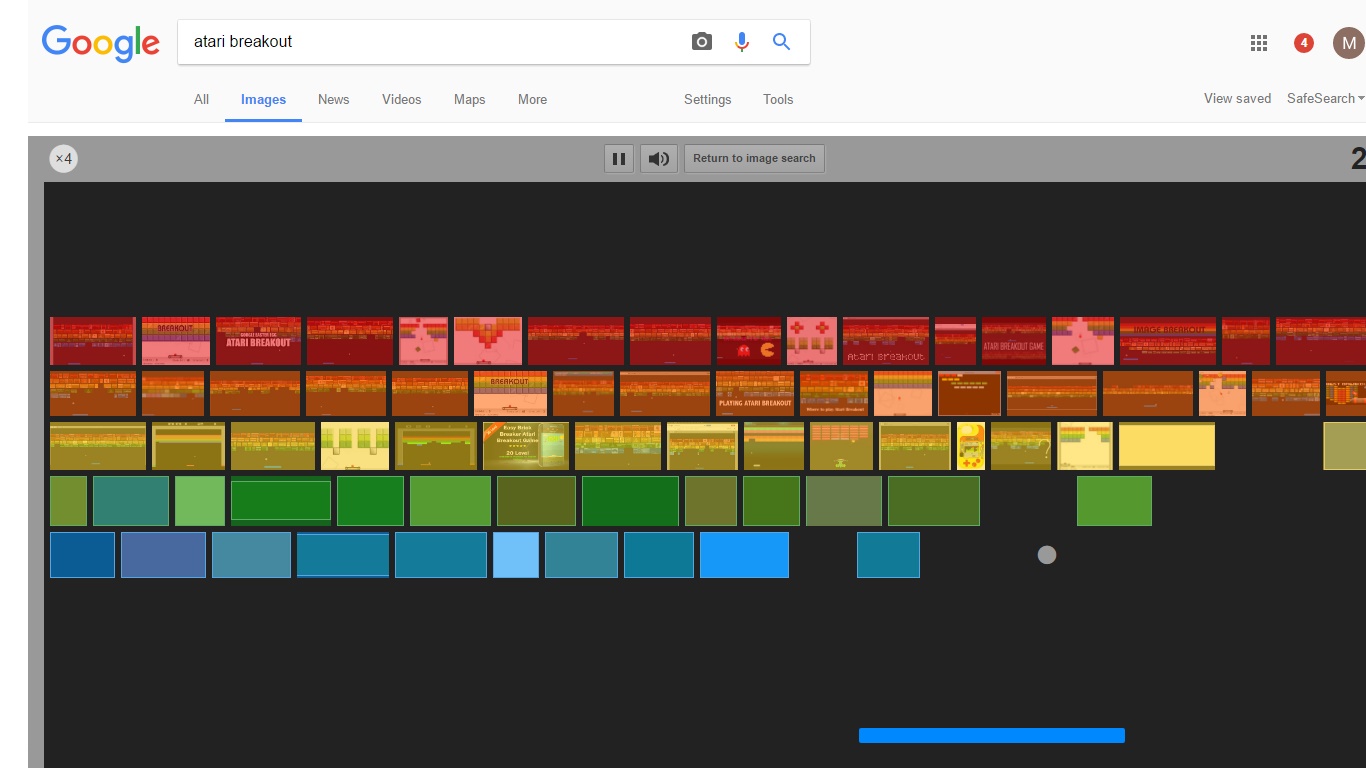Mute the game sound

(658, 158)
